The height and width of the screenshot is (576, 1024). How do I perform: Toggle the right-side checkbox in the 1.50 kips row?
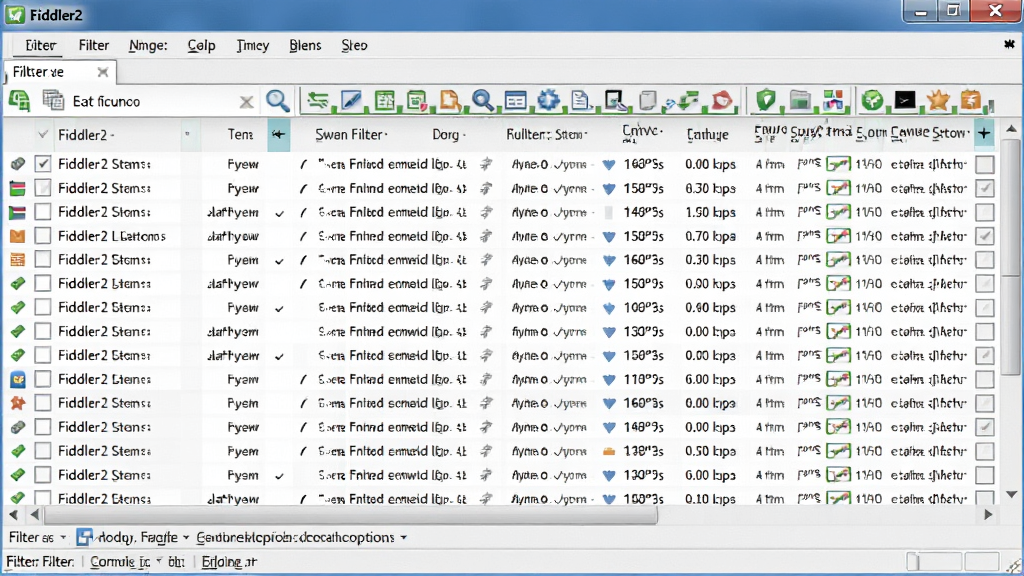(985, 212)
